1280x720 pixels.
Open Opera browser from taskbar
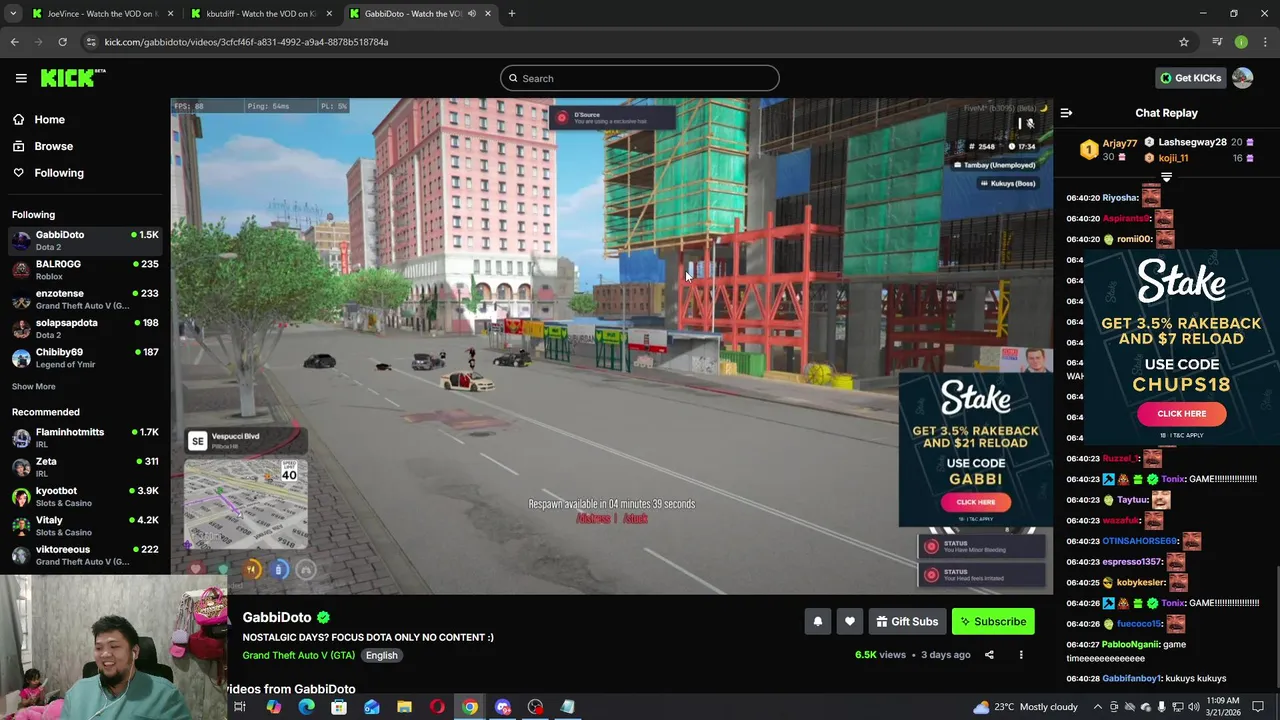point(437,707)
